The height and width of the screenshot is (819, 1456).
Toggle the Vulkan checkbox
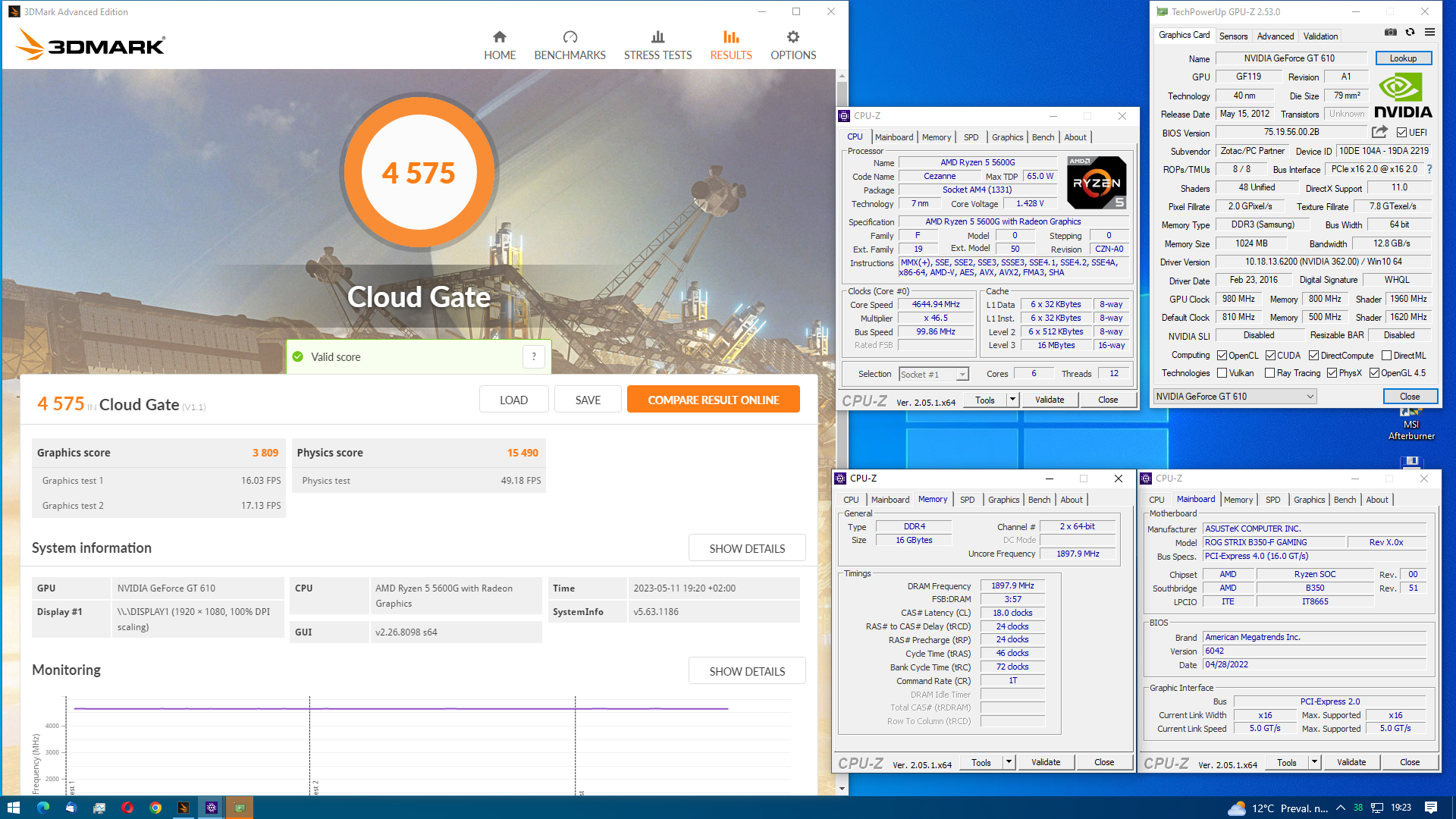click(1222, 373)
